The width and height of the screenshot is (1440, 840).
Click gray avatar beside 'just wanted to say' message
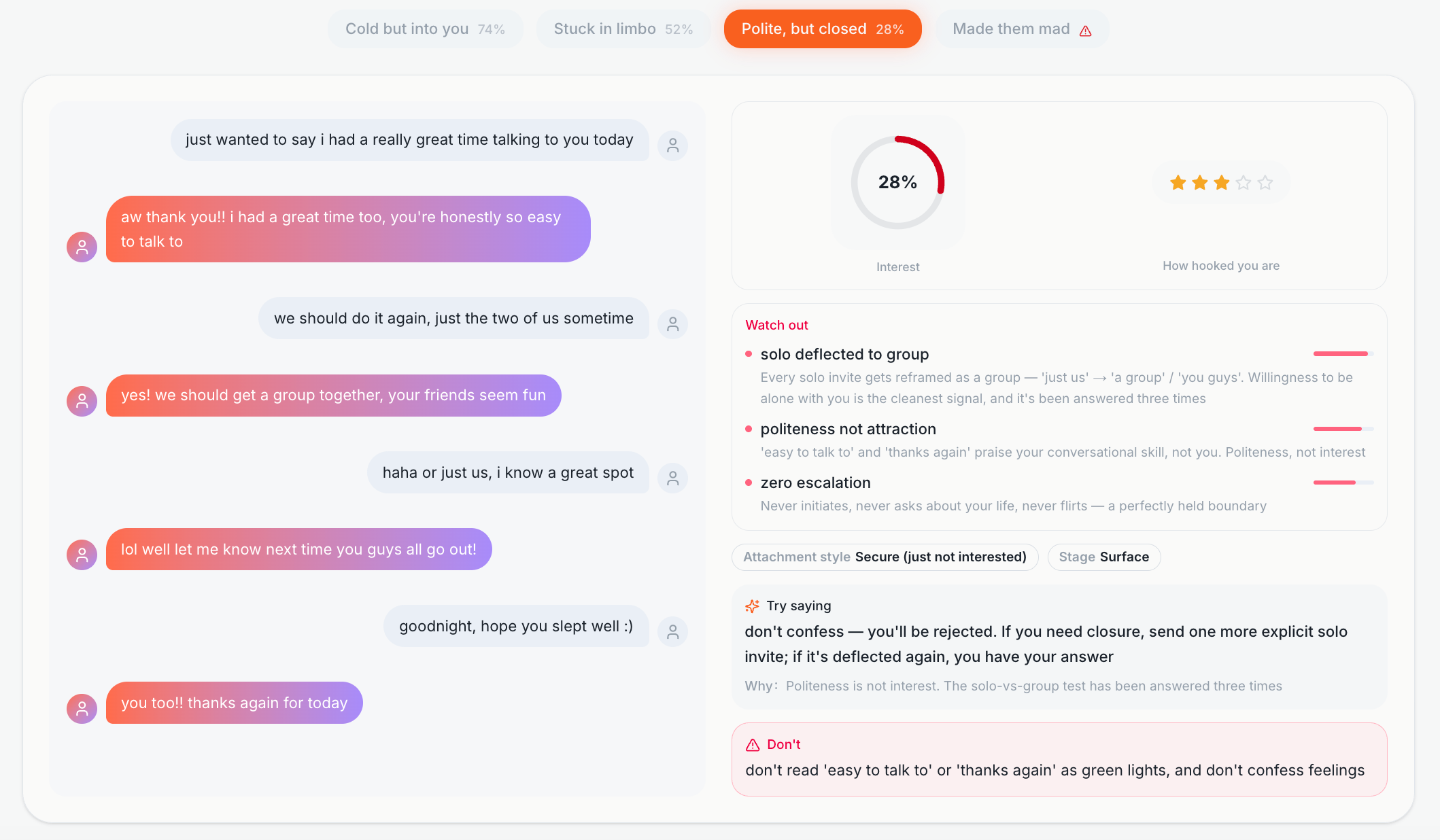(673, 145)
